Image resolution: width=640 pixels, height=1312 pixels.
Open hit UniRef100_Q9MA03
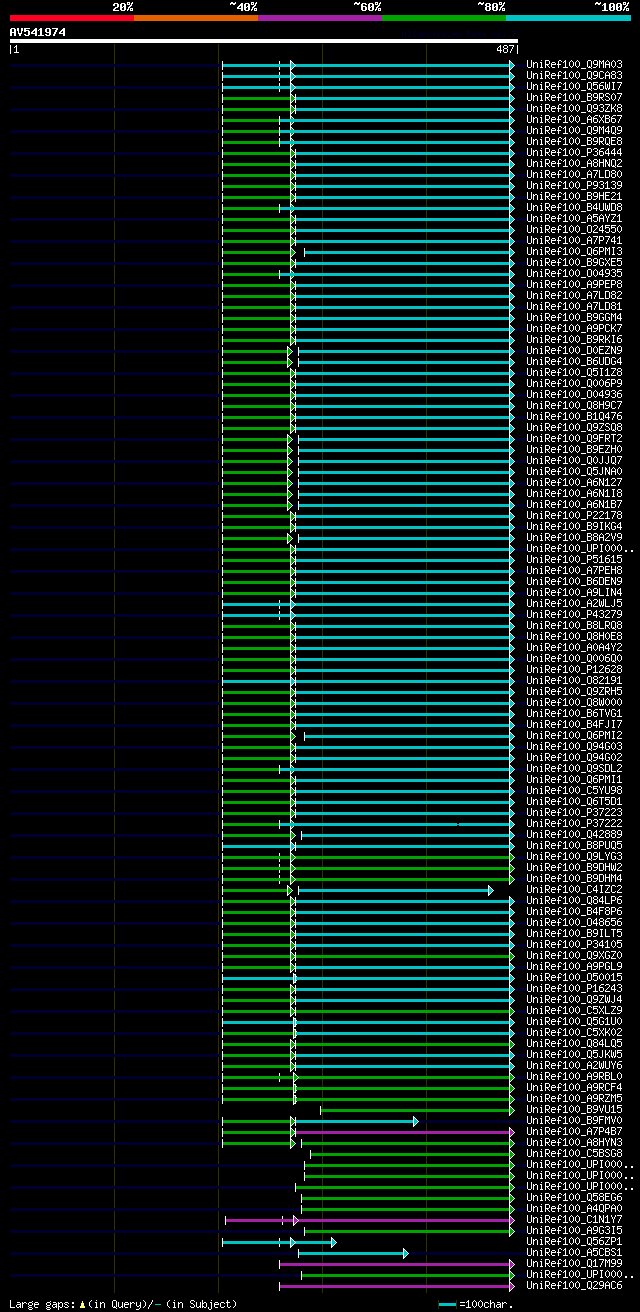[x=574, y=64]
